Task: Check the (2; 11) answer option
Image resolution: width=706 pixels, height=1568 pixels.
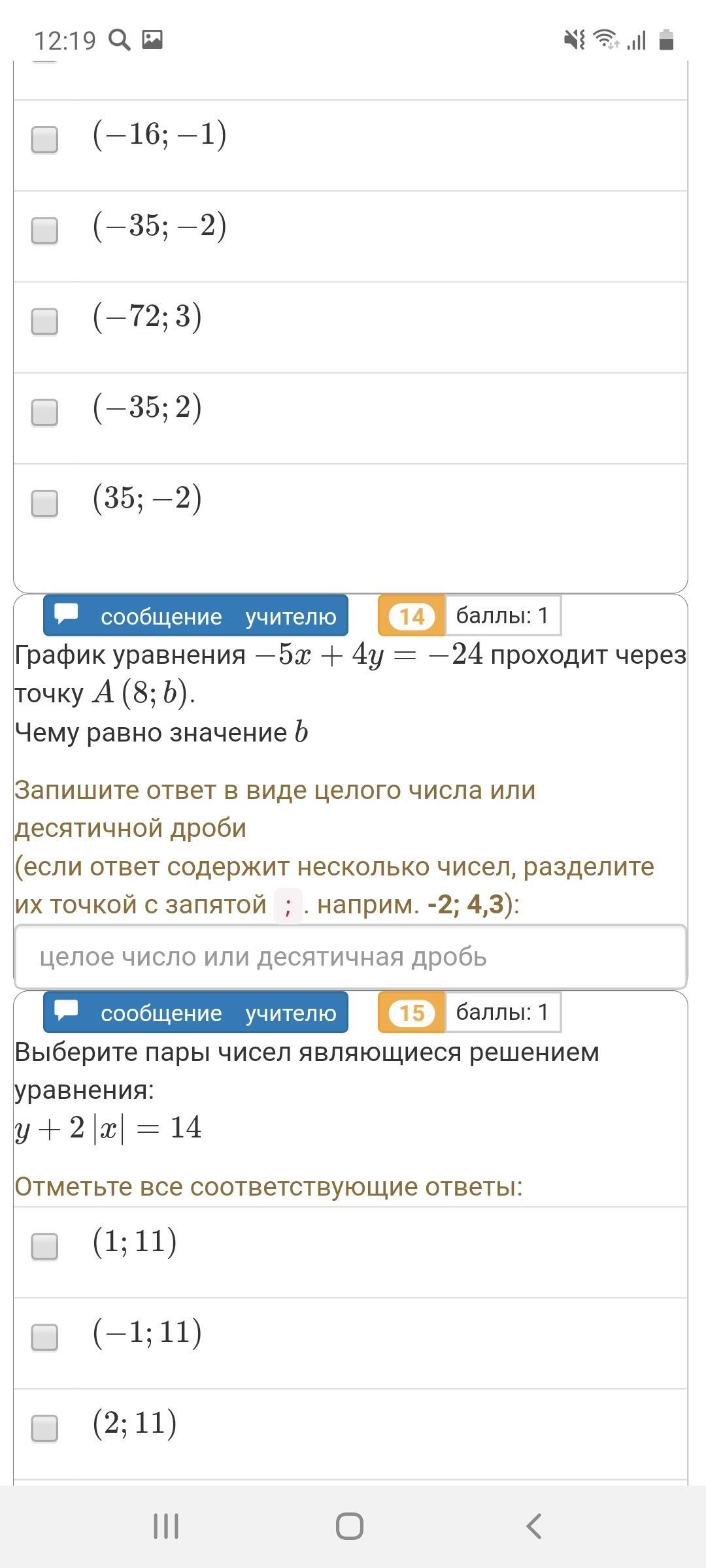Action: (44, 1428)
